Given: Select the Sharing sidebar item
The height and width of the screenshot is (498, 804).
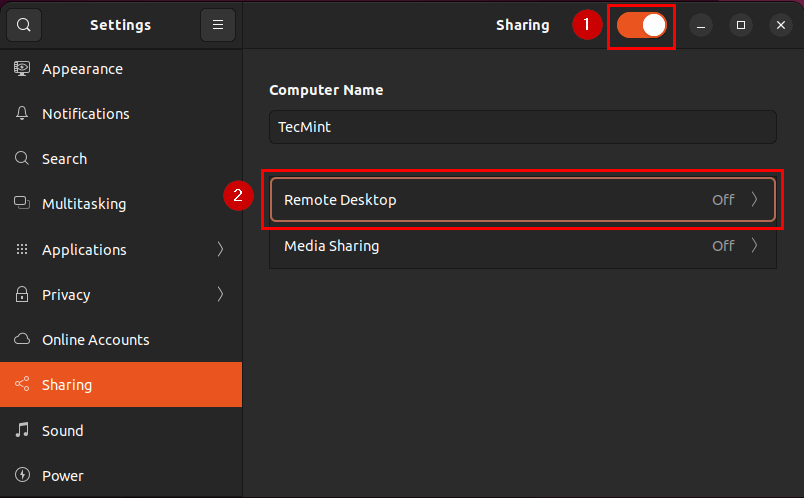Looking at the screenshot, I should [x=120, y=385].
